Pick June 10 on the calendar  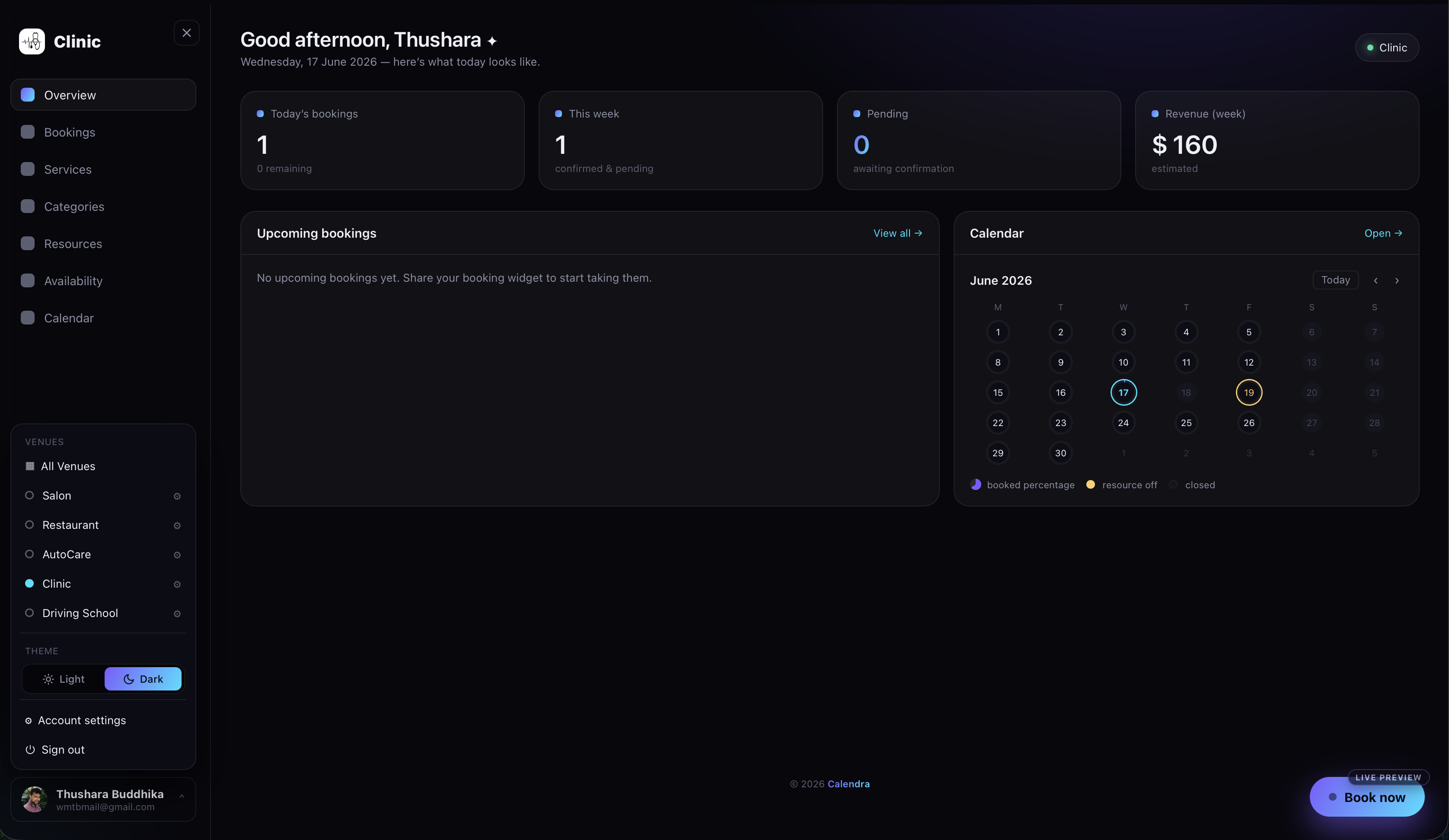1123,362
